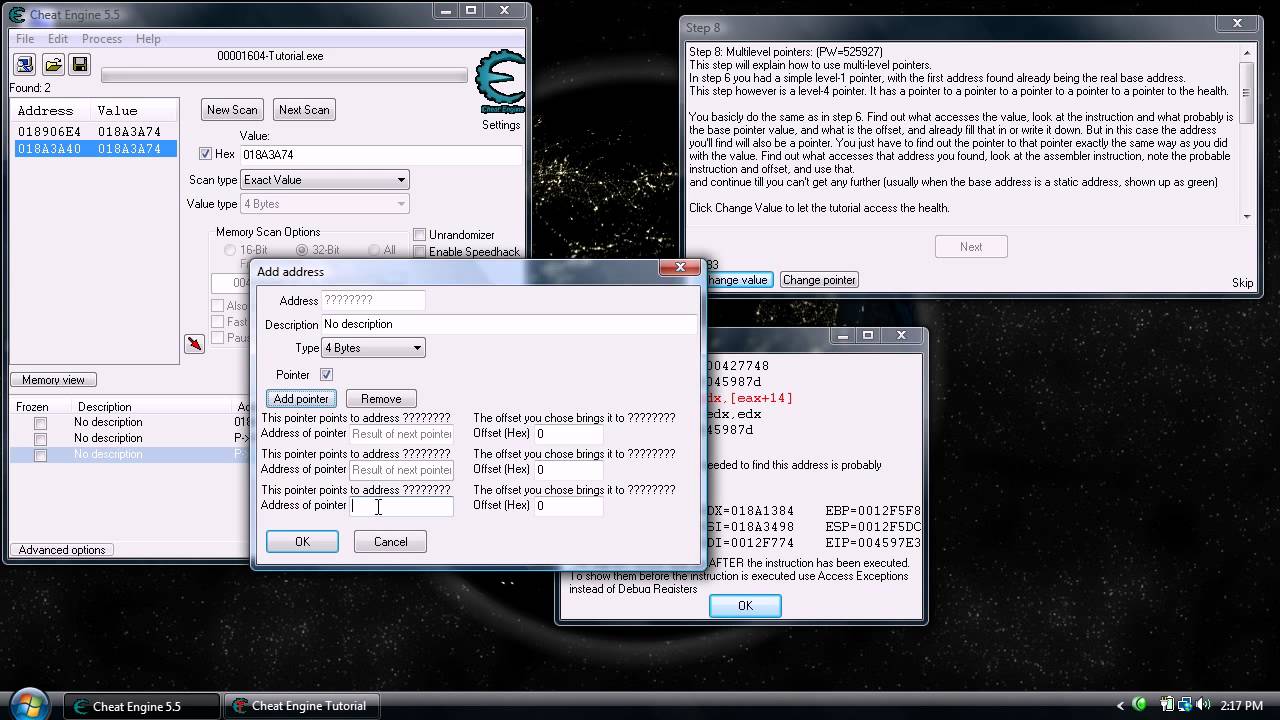1280x720 pixels.
Task: Click the Address column header
Action: click(x=52, y=111)
